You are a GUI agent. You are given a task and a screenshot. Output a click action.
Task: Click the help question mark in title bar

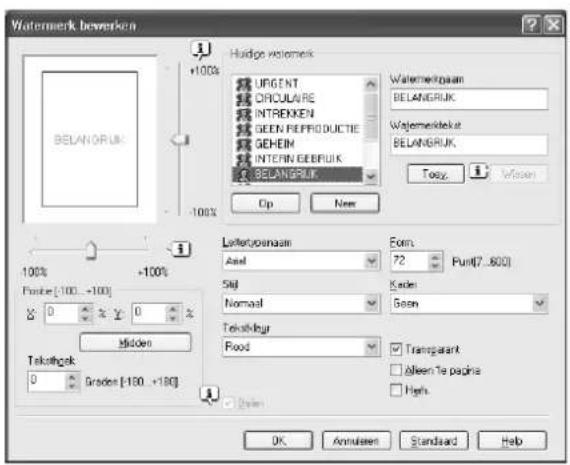click(x=531, y=25)
